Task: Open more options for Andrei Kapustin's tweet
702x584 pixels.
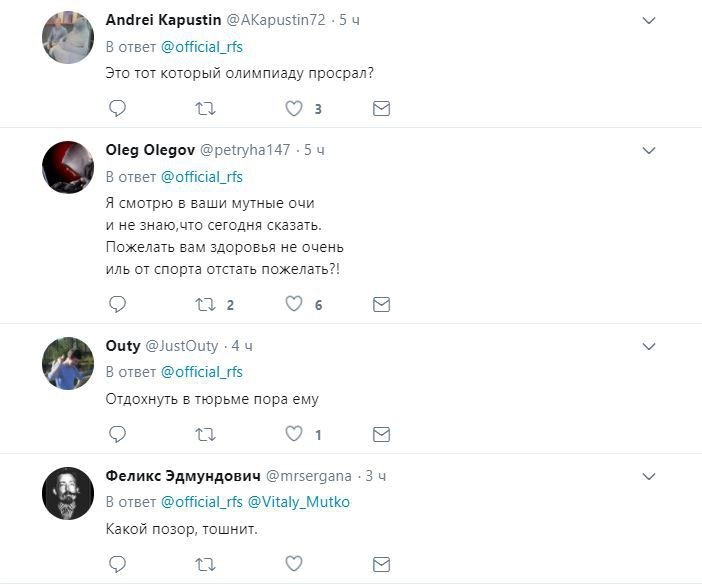Action: click(x=648, y=21)
